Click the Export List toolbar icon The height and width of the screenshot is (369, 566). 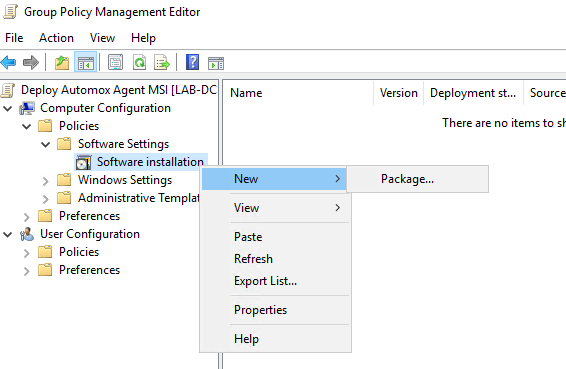[162, 62]
